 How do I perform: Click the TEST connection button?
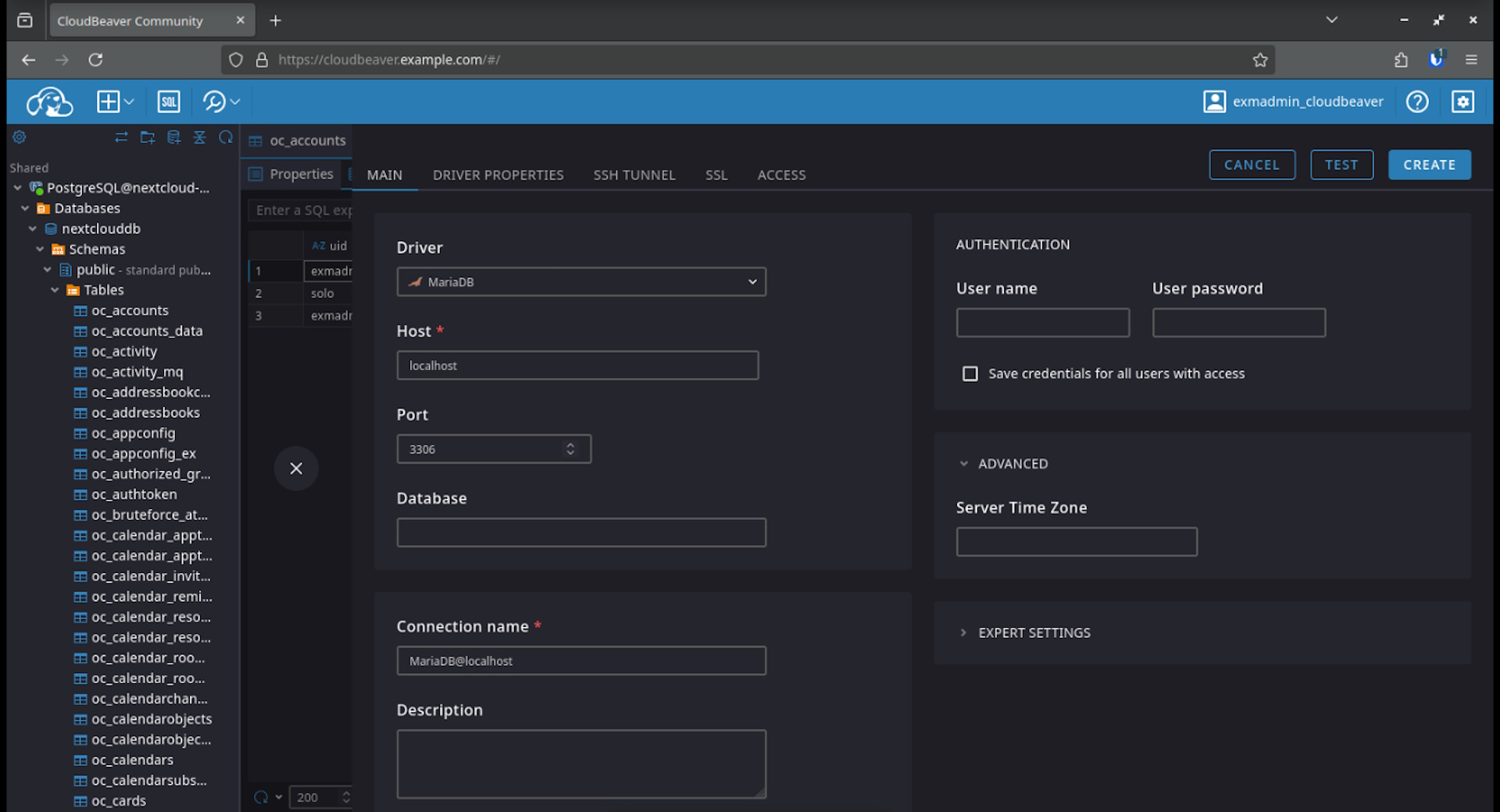(x=1341, y=165)
